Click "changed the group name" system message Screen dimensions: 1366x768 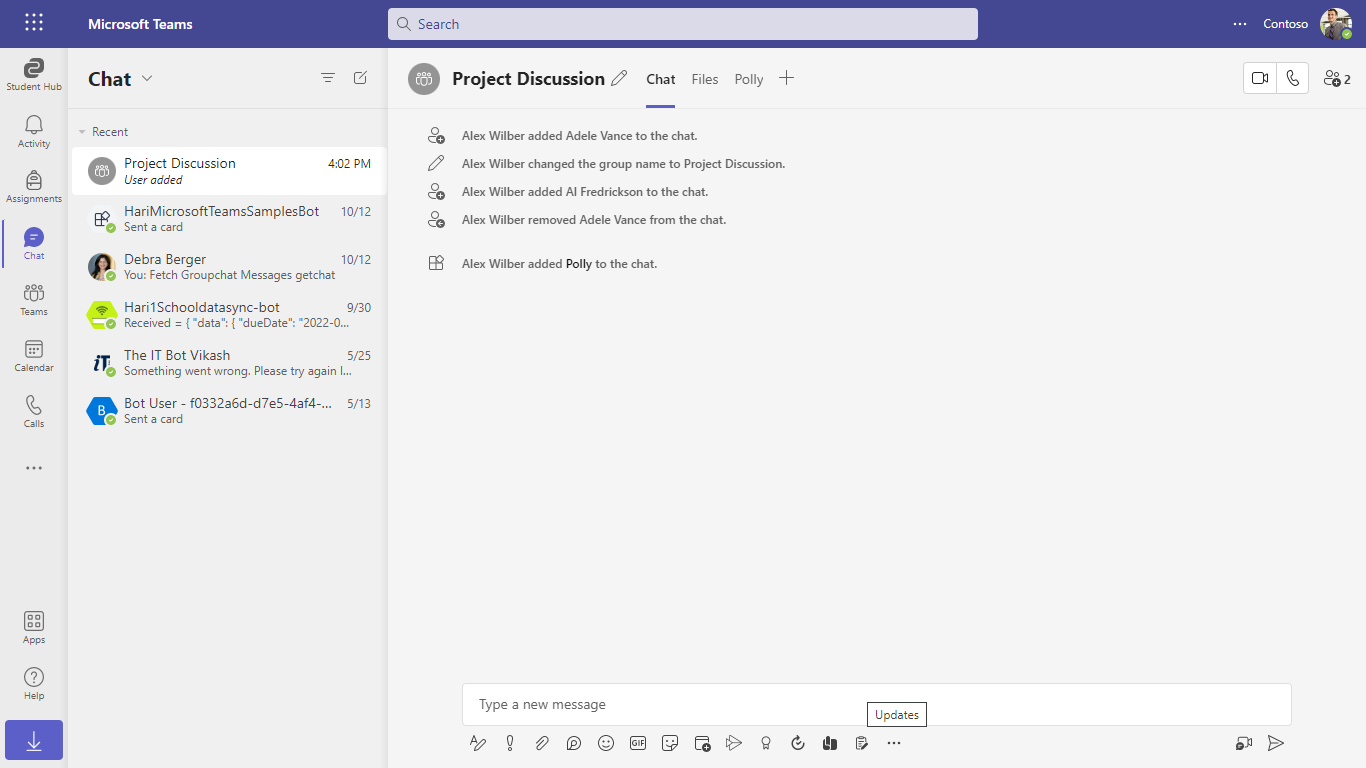(623, 164)
